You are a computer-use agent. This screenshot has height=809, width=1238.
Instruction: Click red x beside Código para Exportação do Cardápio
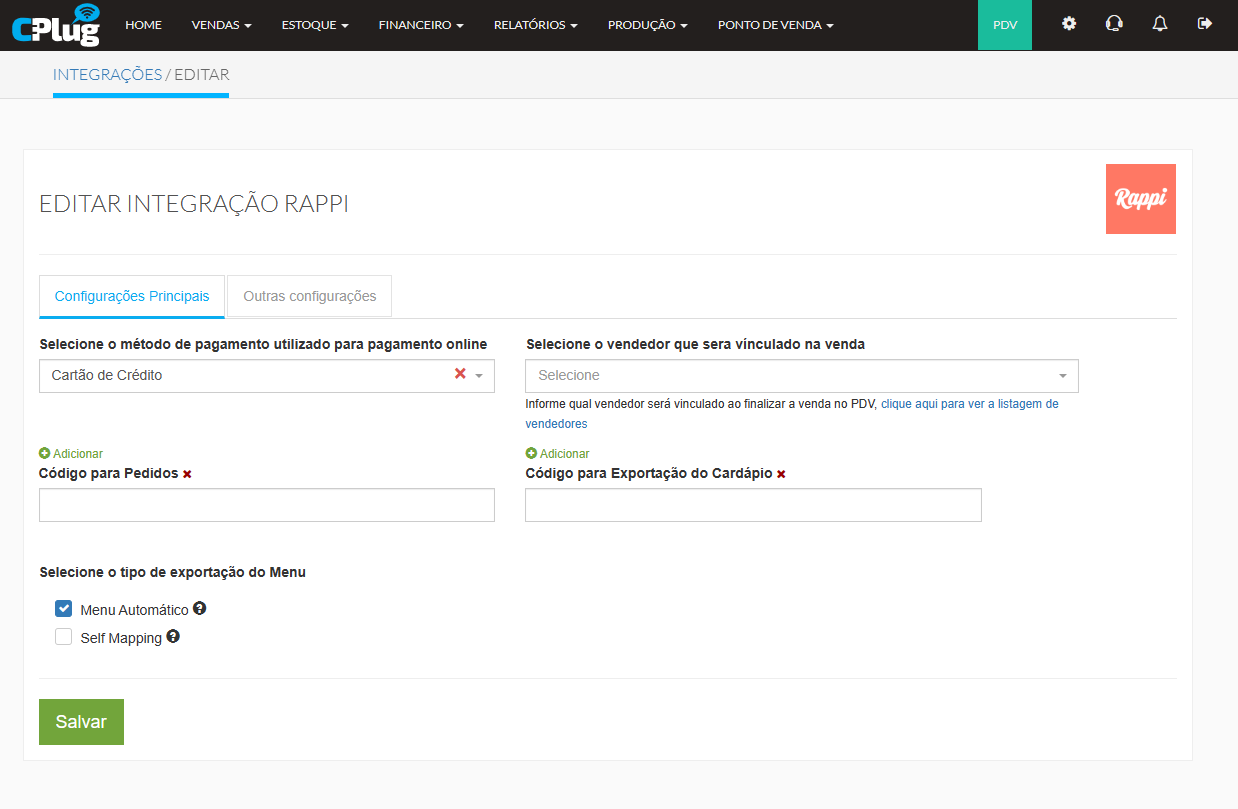point(781,474)
